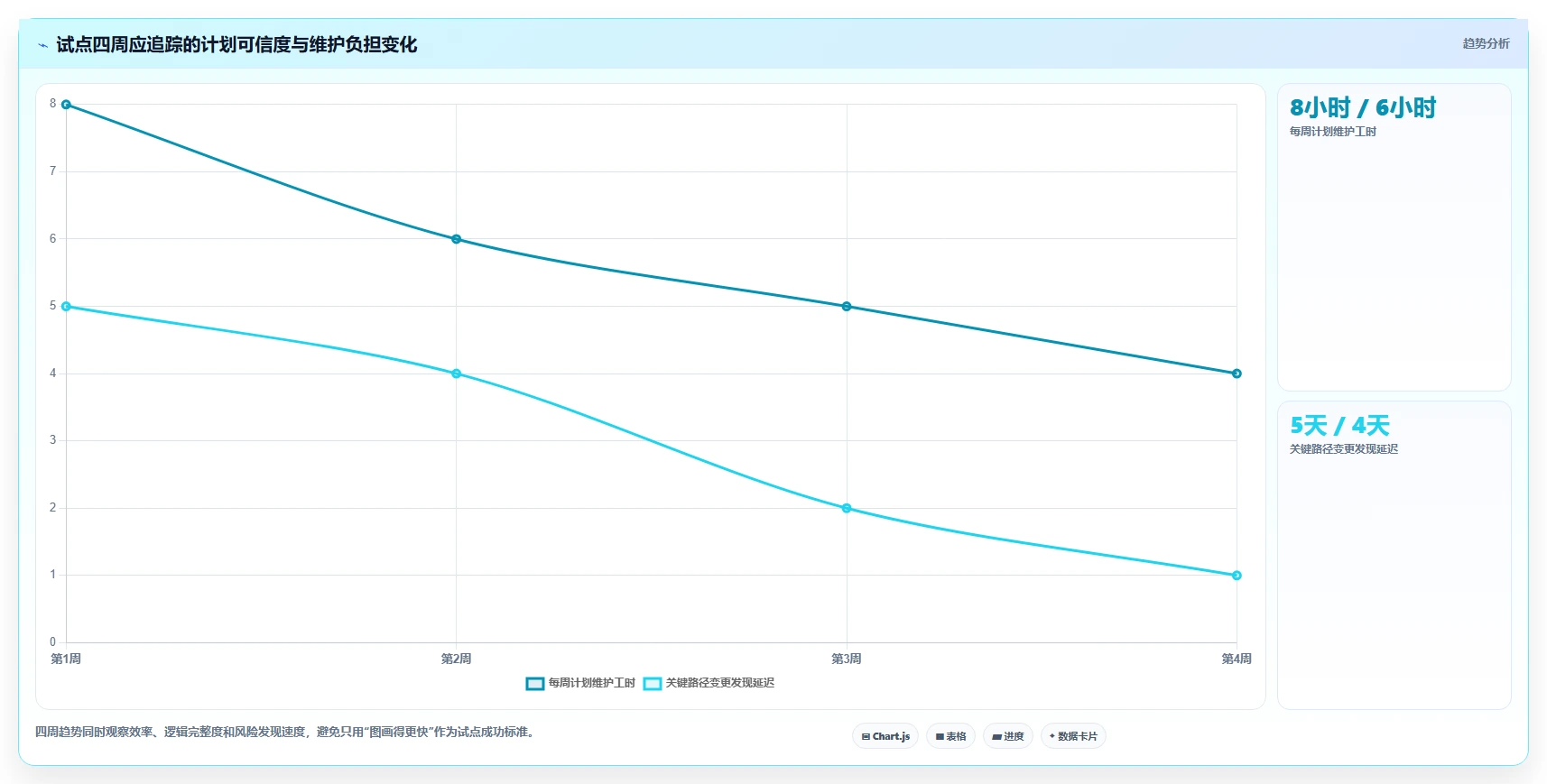The image size is (1547, 784).
Task: Click the footer note starting 四周趋势同时观察效率
Action: pyautogui.click(x=286, y=732)
